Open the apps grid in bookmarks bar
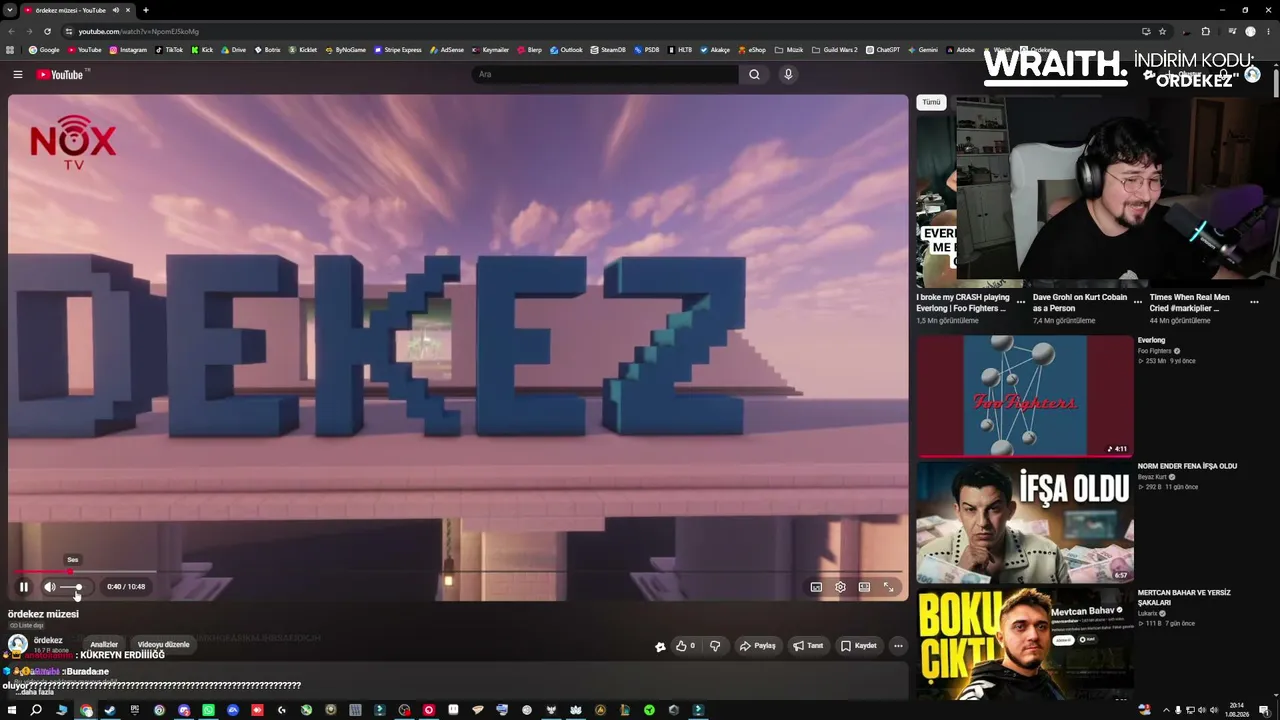Screen dimensions: 1280x720 [x=10, y=50]
